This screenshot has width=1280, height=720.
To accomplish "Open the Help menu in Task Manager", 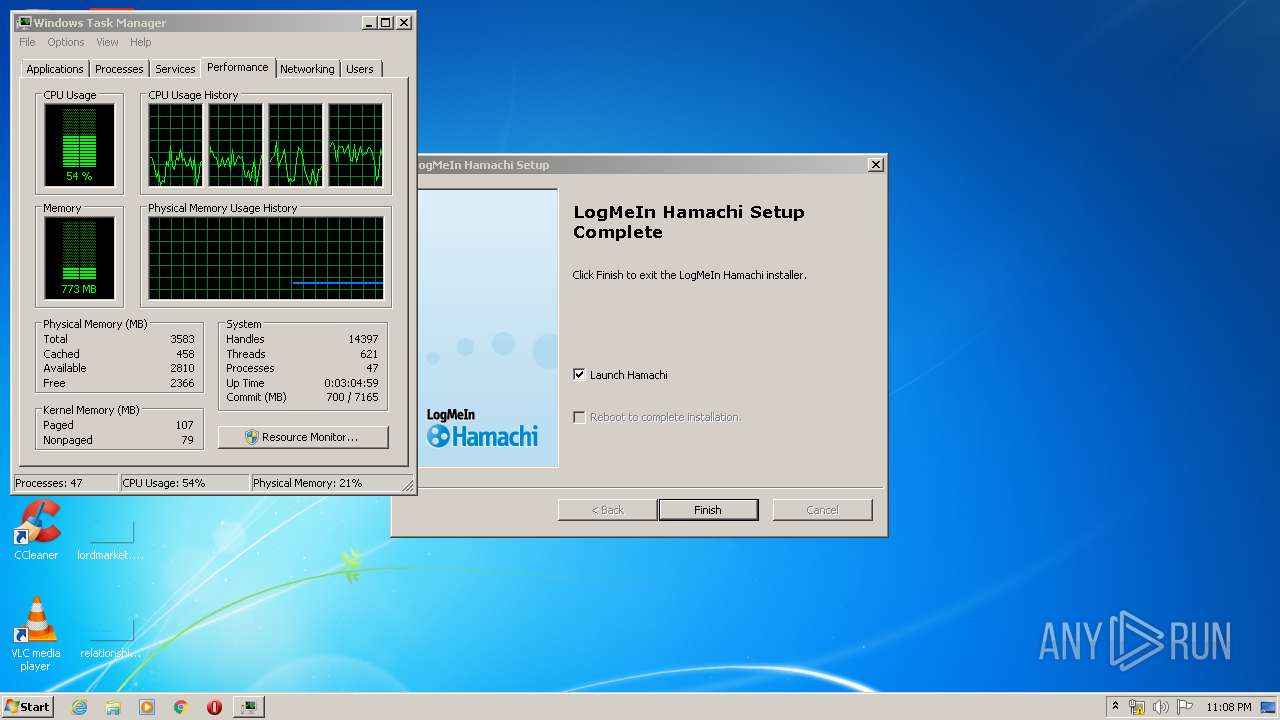I will pos(141,42).
